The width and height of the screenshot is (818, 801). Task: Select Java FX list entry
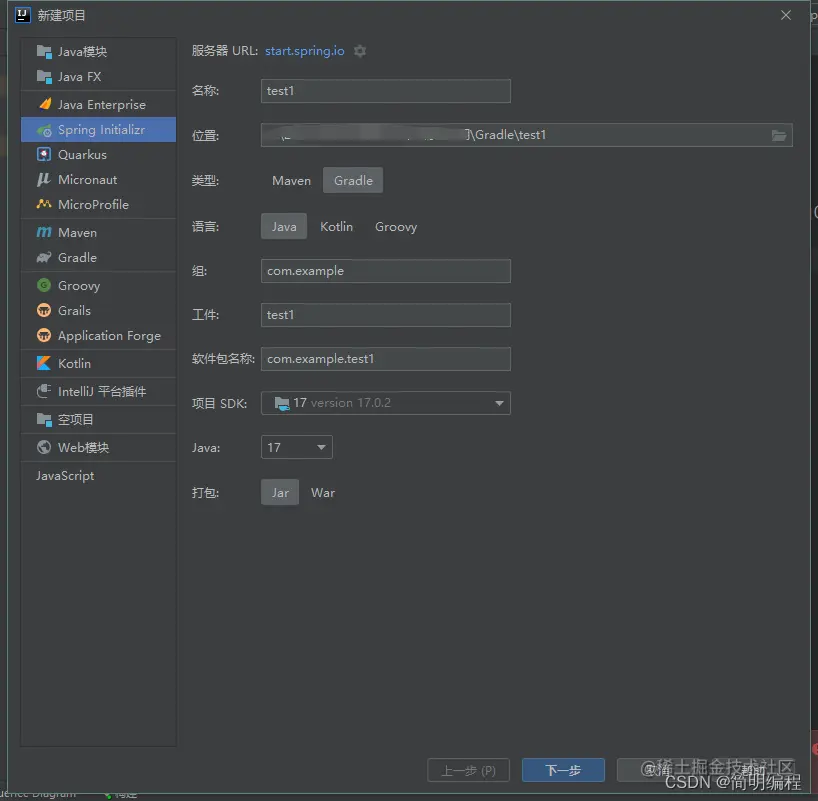(99, 77)
